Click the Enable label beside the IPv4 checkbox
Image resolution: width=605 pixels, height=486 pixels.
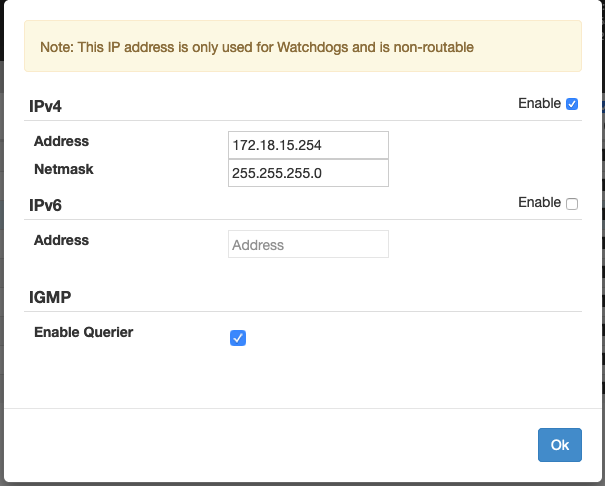coord(539,103)
